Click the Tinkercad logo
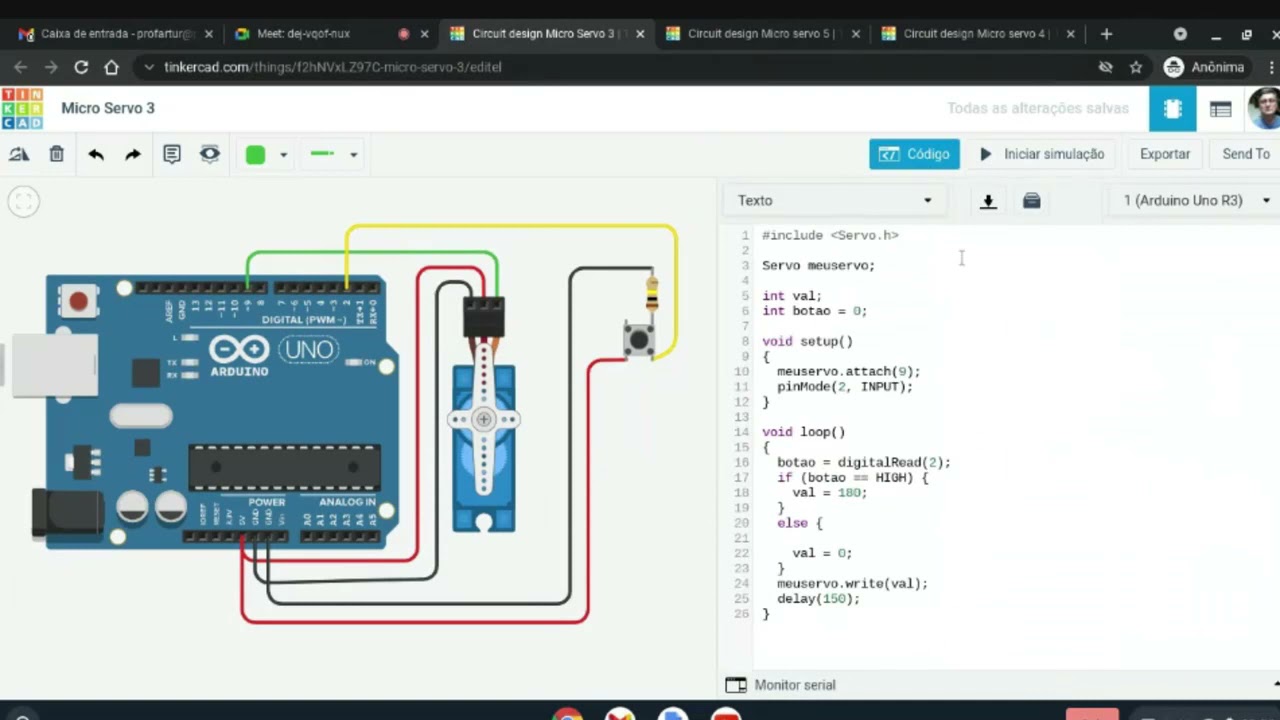Screen dimensions: 1280x720 pos(22,108)
